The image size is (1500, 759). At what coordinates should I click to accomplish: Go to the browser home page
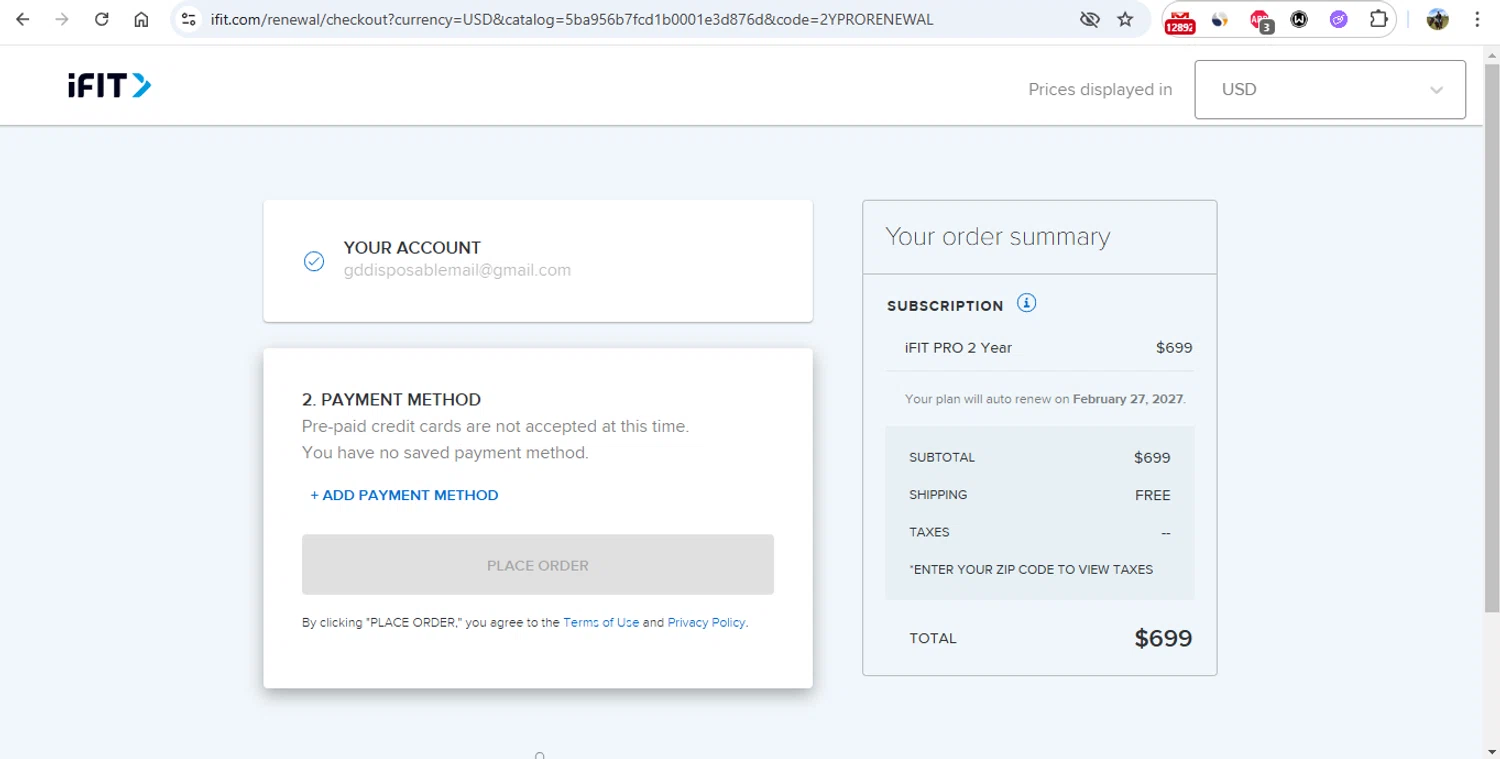tap(141, 19)
